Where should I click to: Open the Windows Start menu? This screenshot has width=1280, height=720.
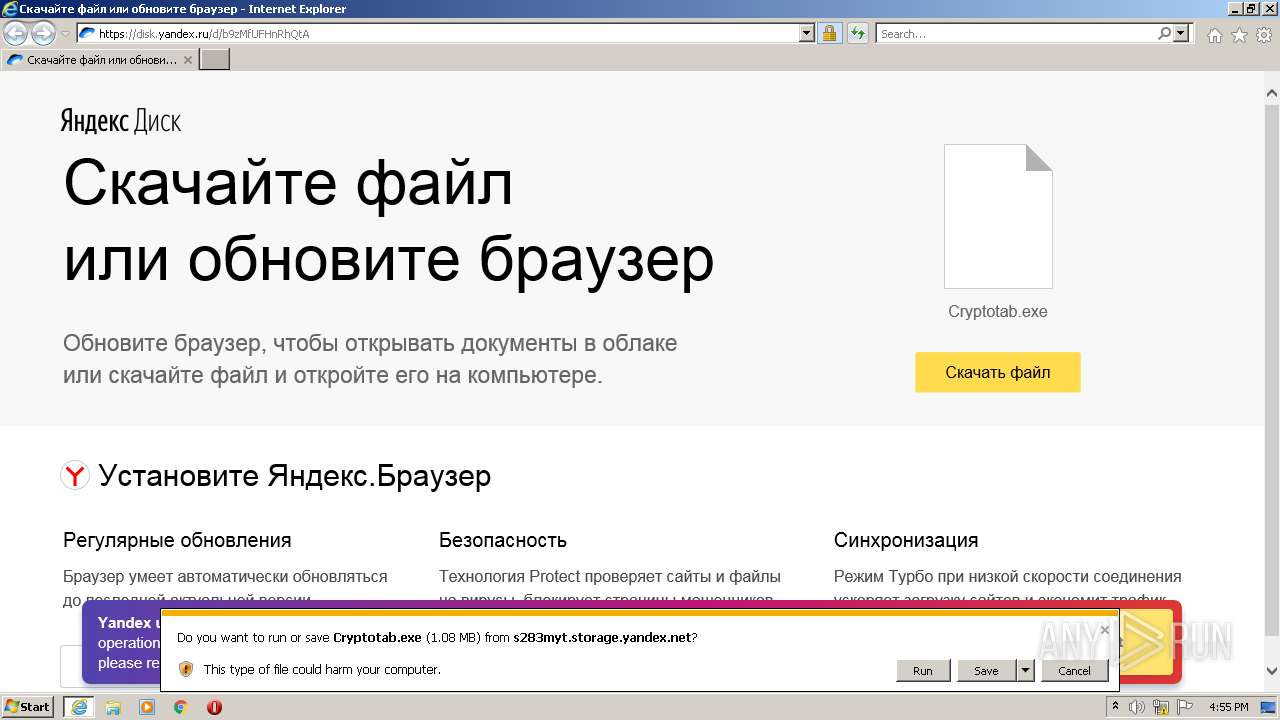point(28,706)
